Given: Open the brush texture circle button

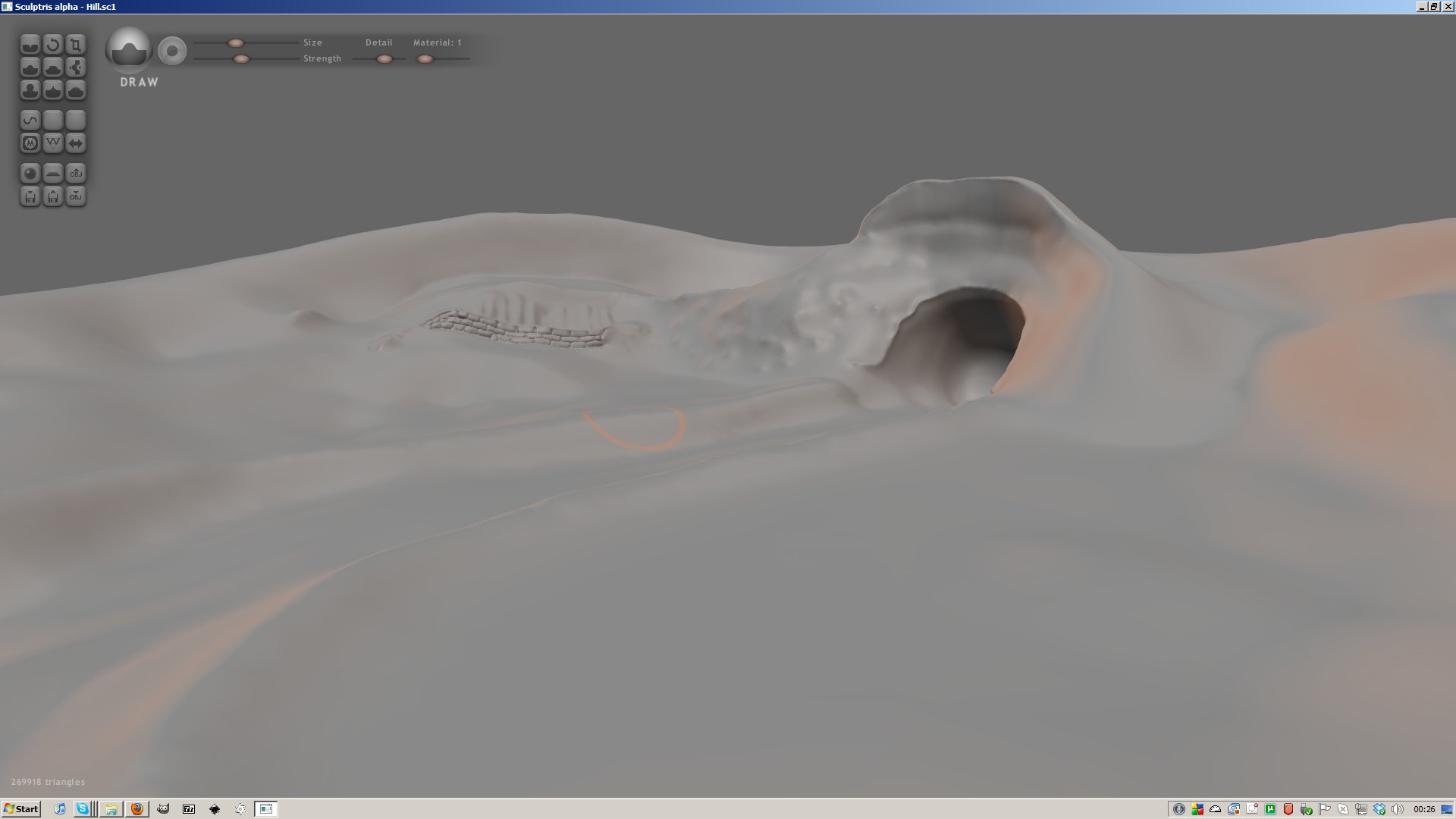Looking at the screenshot, I should click(x=172, y=51).
